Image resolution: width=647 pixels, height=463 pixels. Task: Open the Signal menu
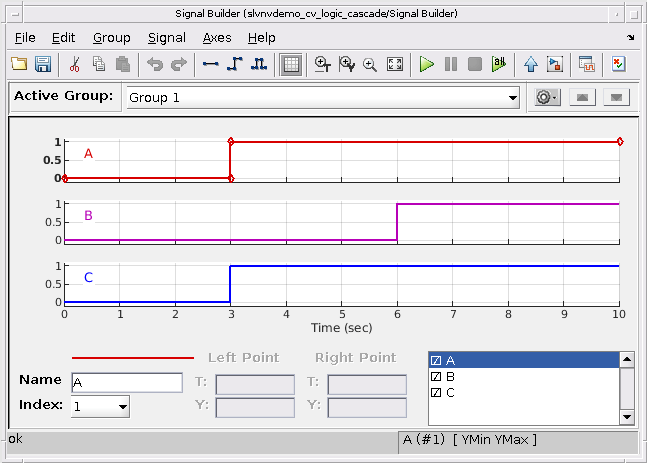pyautogui.click(x=167, y=38)
